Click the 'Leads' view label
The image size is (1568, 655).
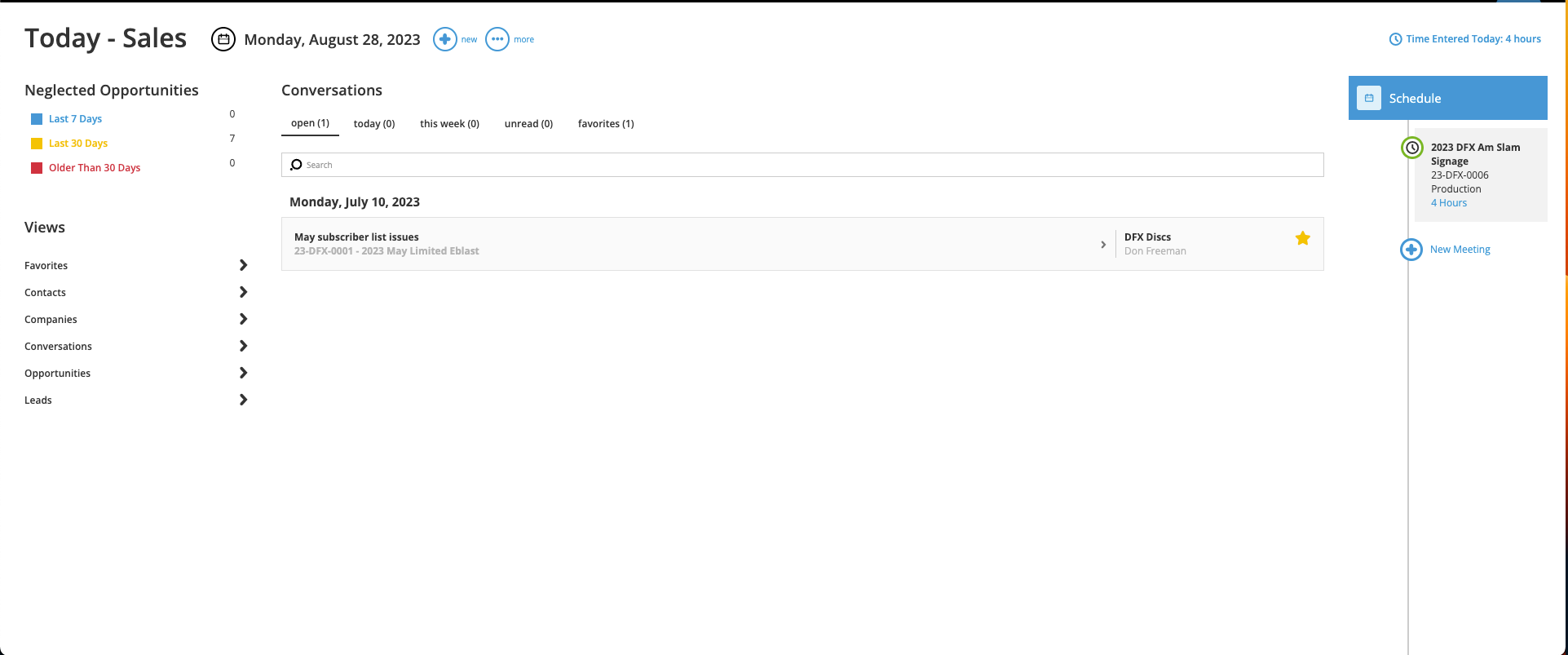click(38, 401)
